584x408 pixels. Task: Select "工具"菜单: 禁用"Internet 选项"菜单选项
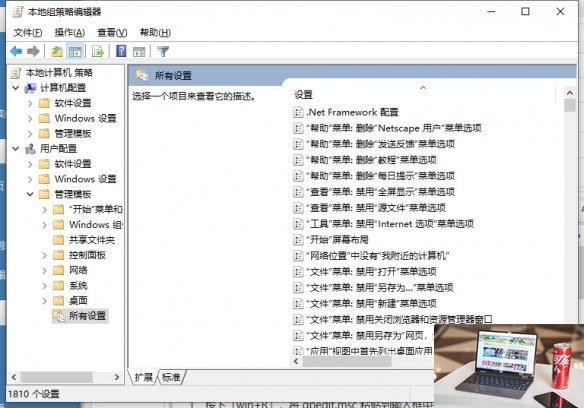coord(390,224)
